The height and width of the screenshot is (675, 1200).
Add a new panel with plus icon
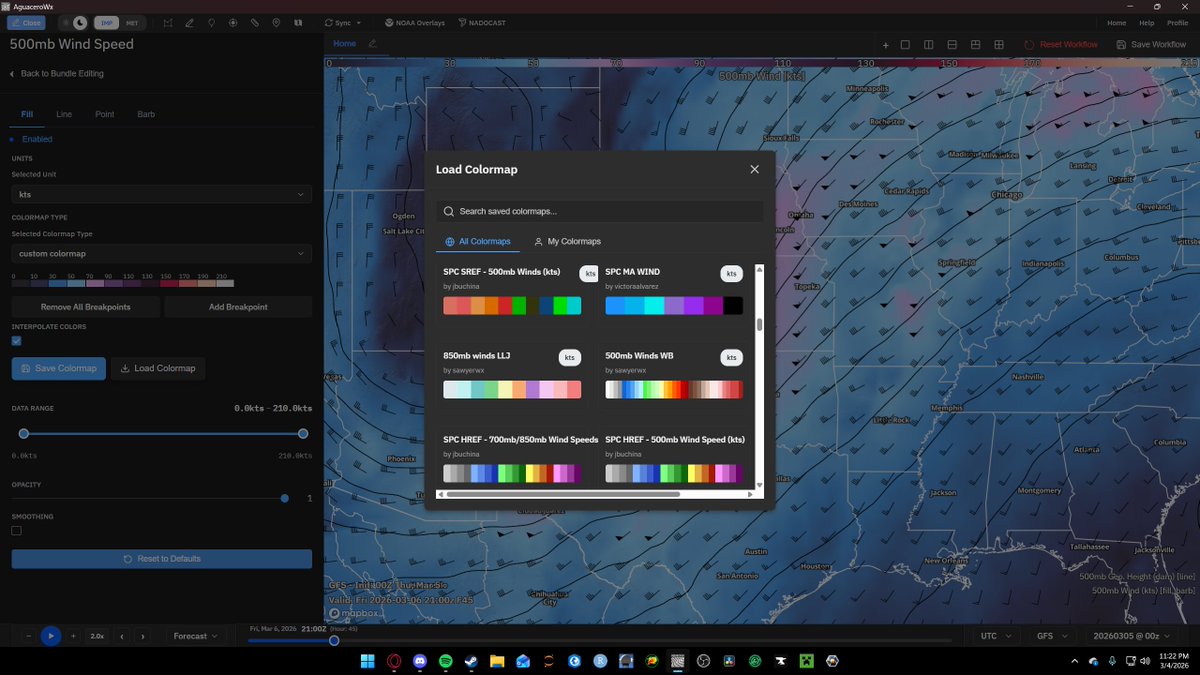[885, 45]
